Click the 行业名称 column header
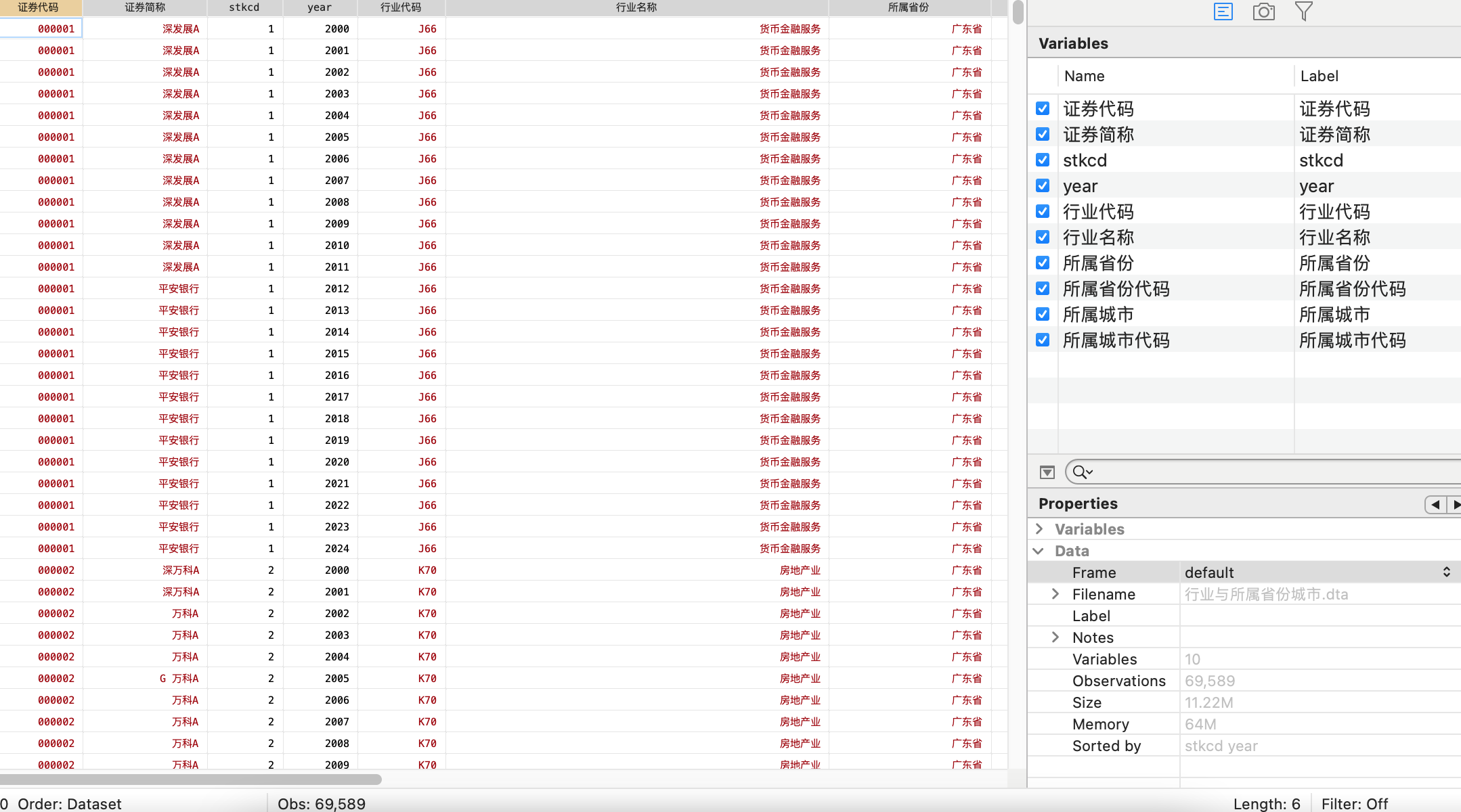This screenshot has width=1461, height=812. tap(636, 7)
